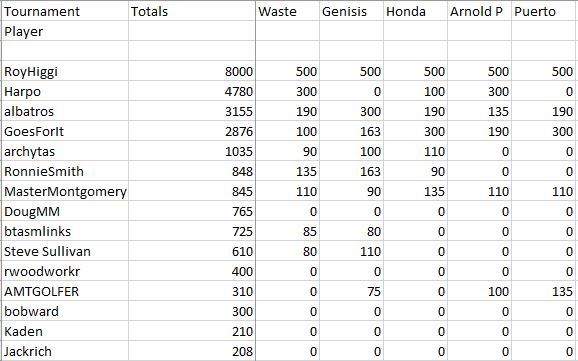578x361 pixels.
Task: Select the GoesForIt name cell
Action: (65, 131)
